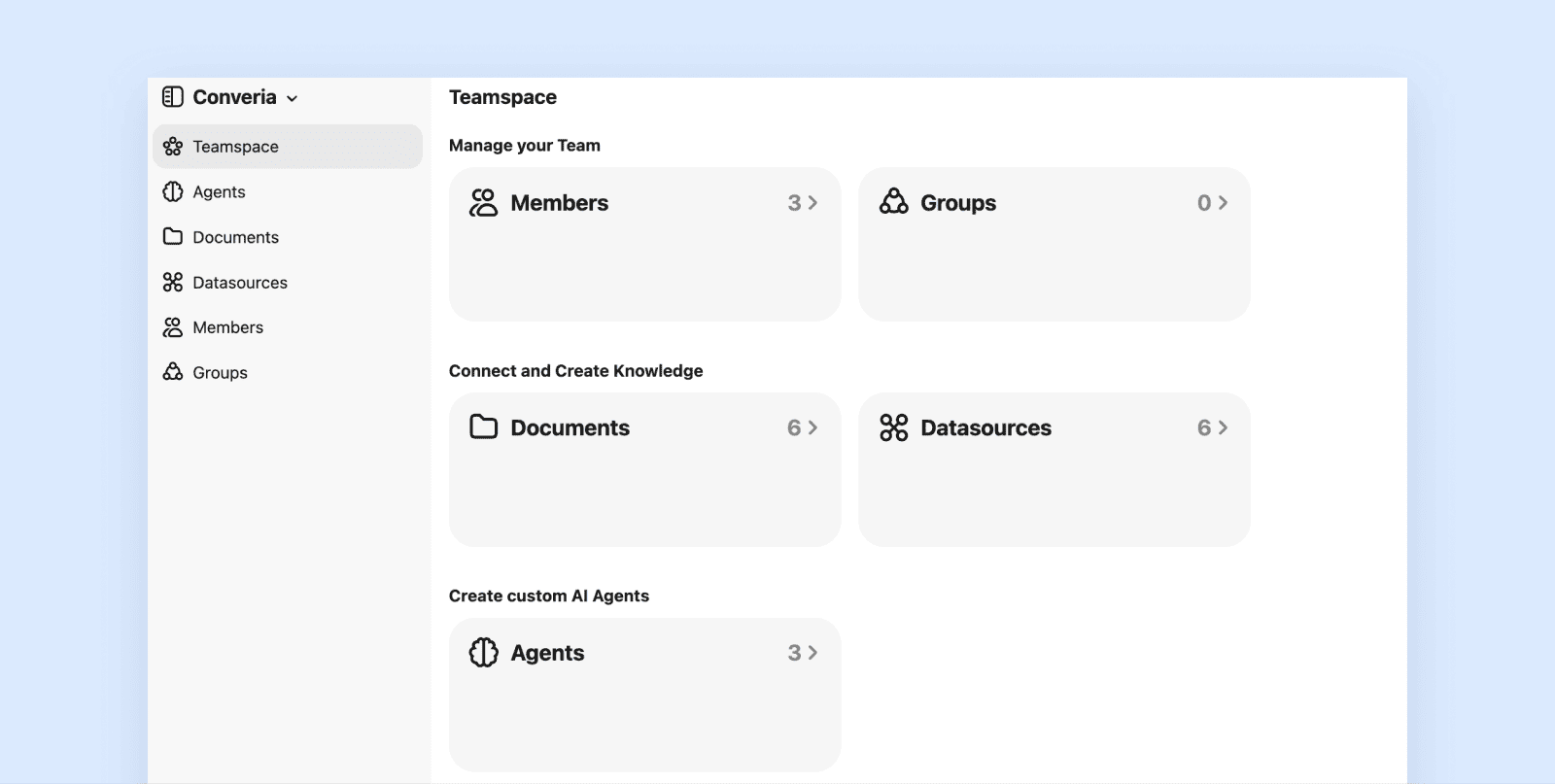Open the Groups card
Viewport: 1555px width, 784px height.
(1054, 244)
